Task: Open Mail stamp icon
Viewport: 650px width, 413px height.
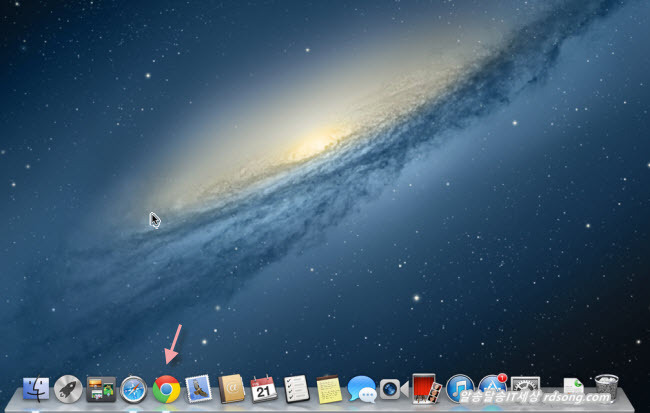Action: pyautogui.click(x=198, y=390)
